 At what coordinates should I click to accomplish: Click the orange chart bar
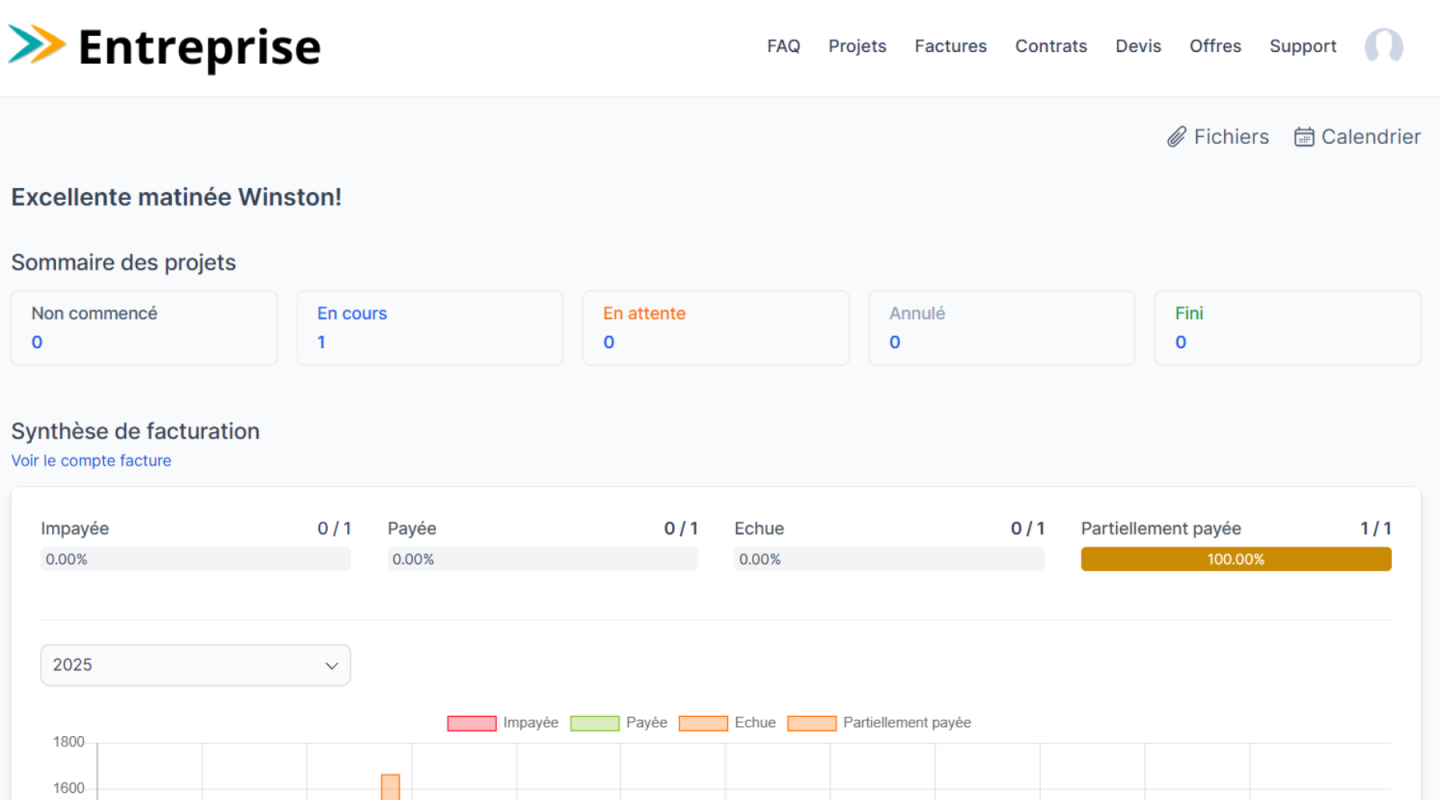(390, 786)
